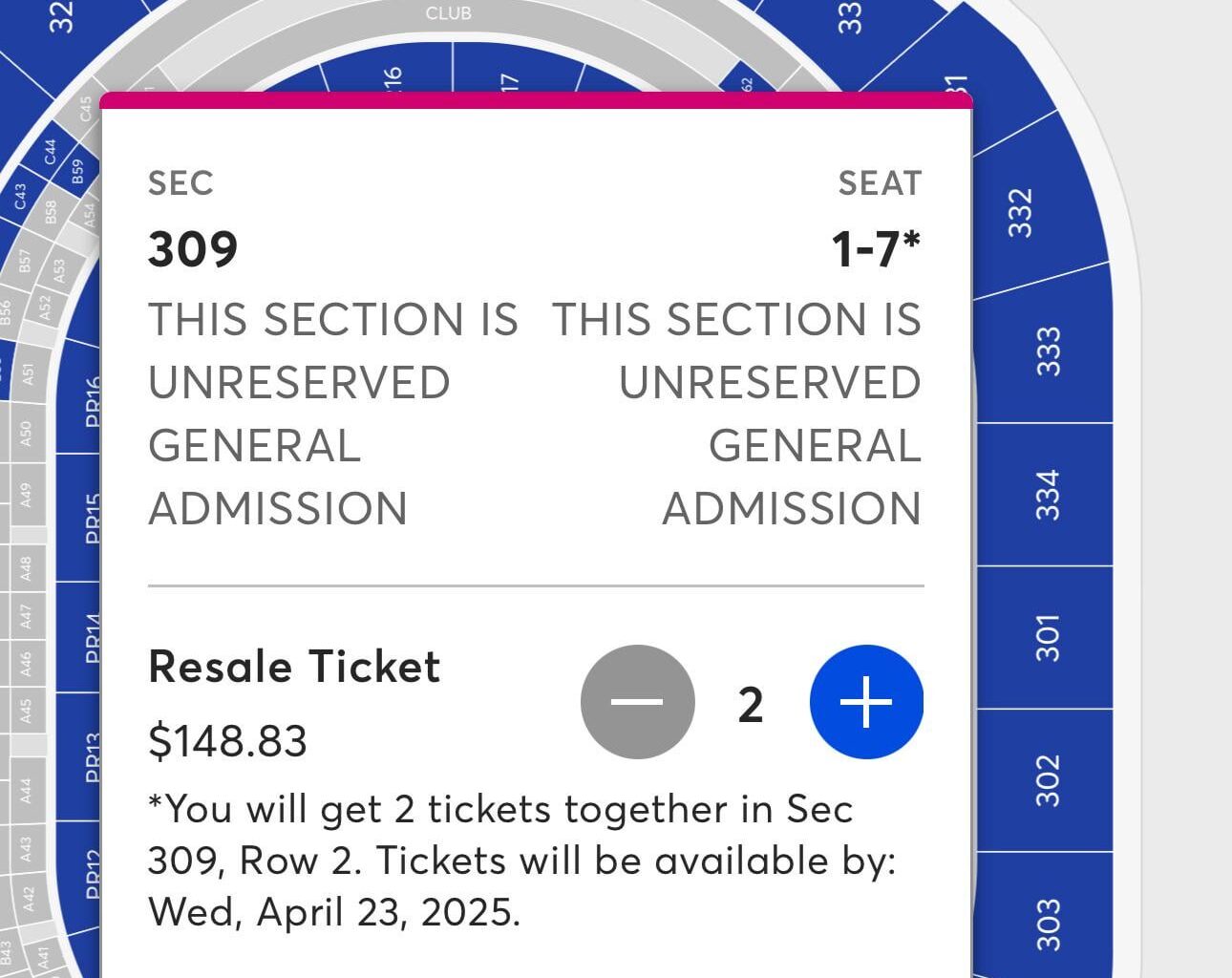Viewport: 1232px width, 978px height.
Task: Click the CLUB section label
Action: click(449, 13)
